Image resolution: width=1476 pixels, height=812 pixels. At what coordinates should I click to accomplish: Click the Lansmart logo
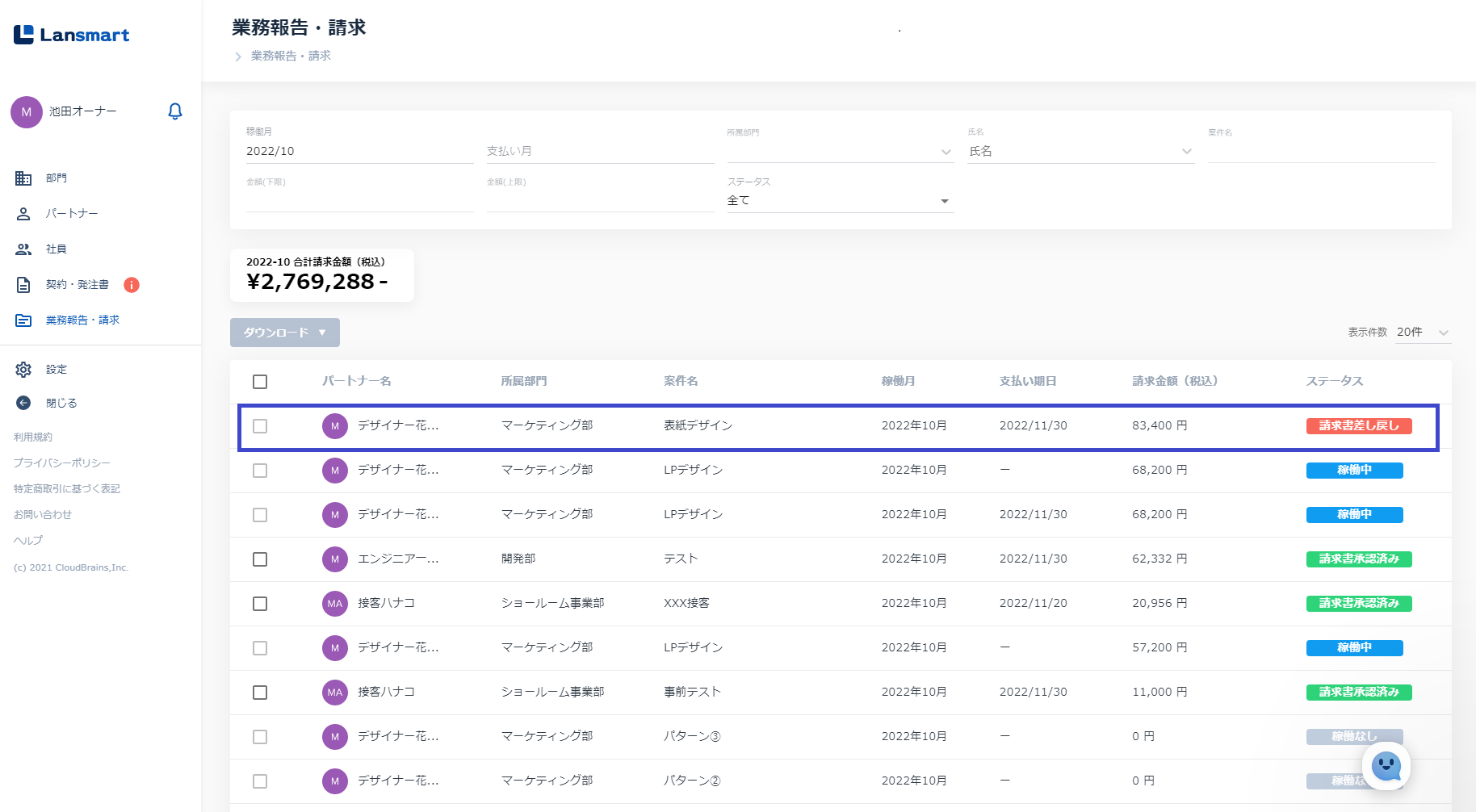tap(72, 35)
